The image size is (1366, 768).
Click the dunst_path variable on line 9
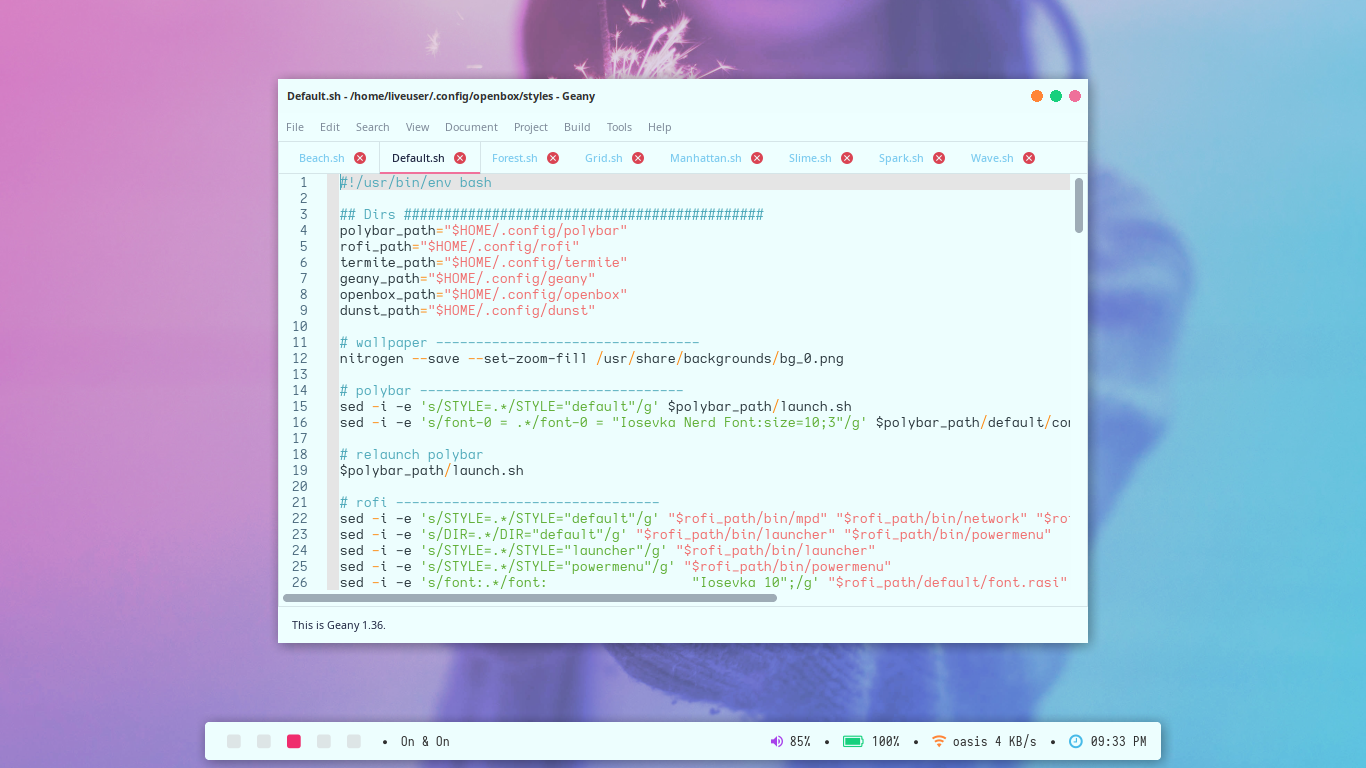coord(379,310)
